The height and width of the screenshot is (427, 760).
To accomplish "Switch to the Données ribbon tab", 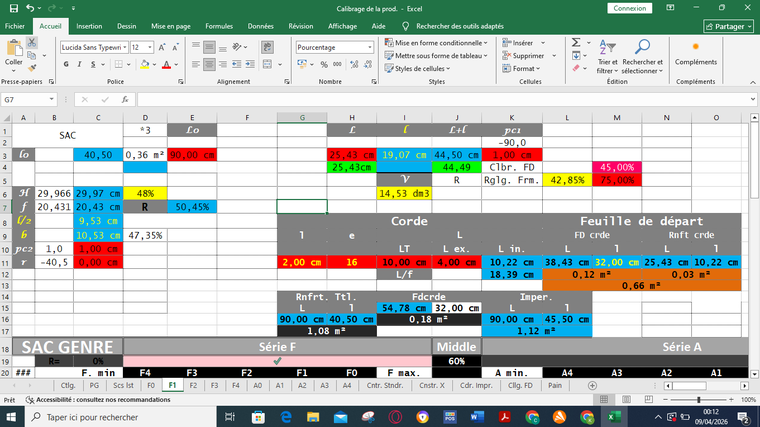I will pos(261,26).
